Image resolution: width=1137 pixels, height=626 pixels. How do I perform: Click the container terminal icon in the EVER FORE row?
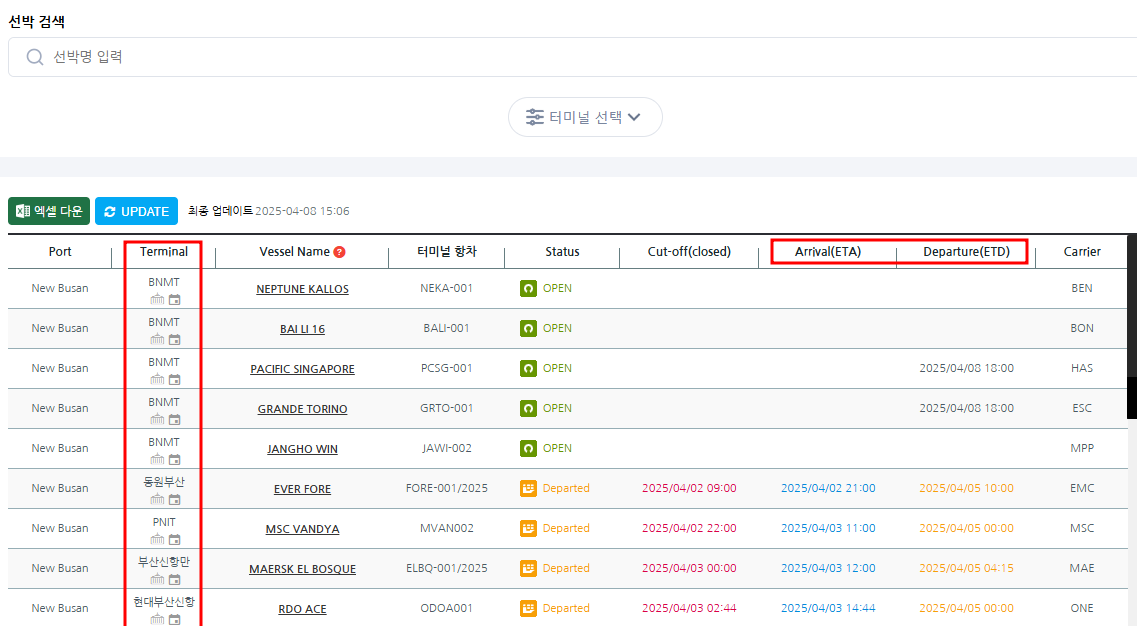pos(157,499)
